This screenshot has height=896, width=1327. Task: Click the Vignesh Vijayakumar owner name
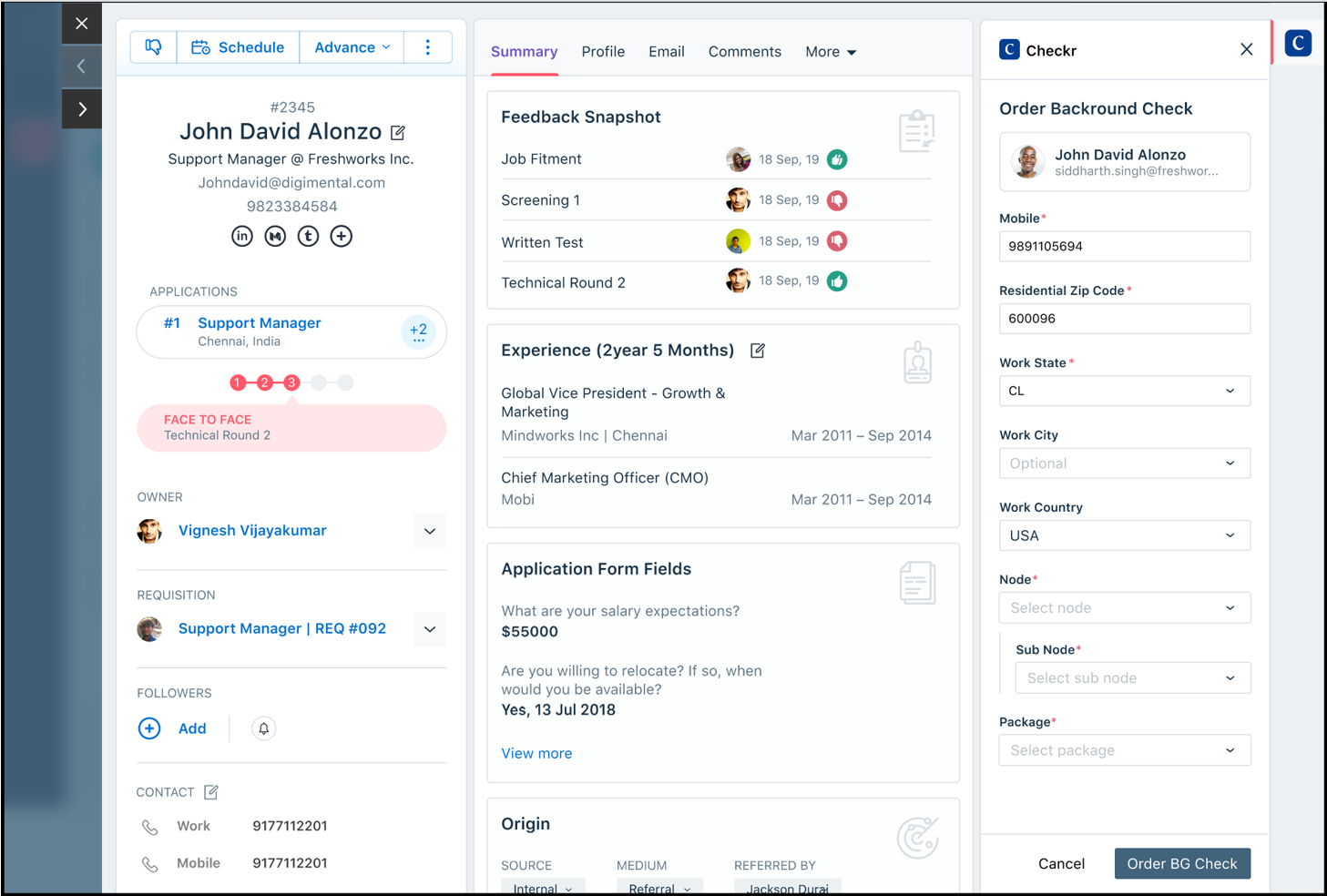(252, 531)
